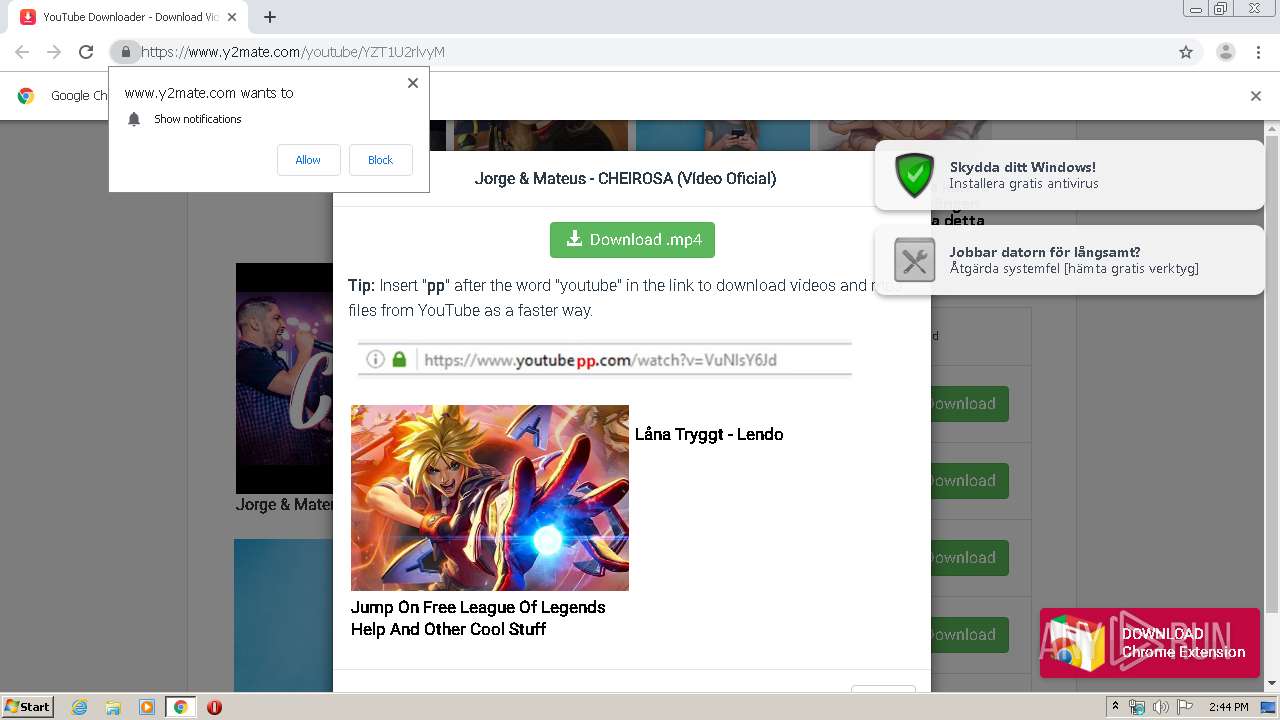This screenshot has height=720, width=1280.
Task: Open the volume speaker tray icon
Action: pos(1160,707)
